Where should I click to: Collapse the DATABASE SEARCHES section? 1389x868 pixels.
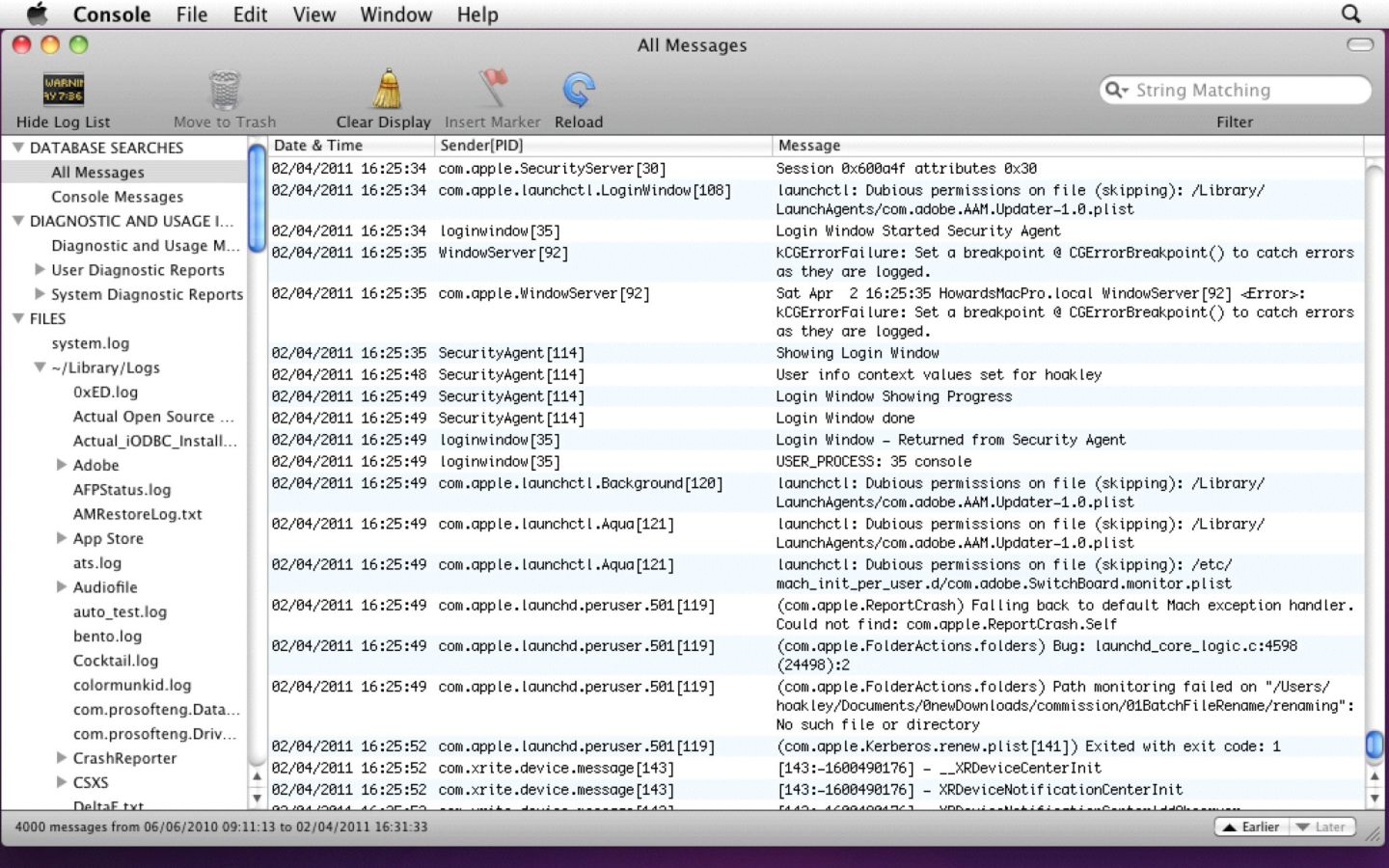(17, 148)
